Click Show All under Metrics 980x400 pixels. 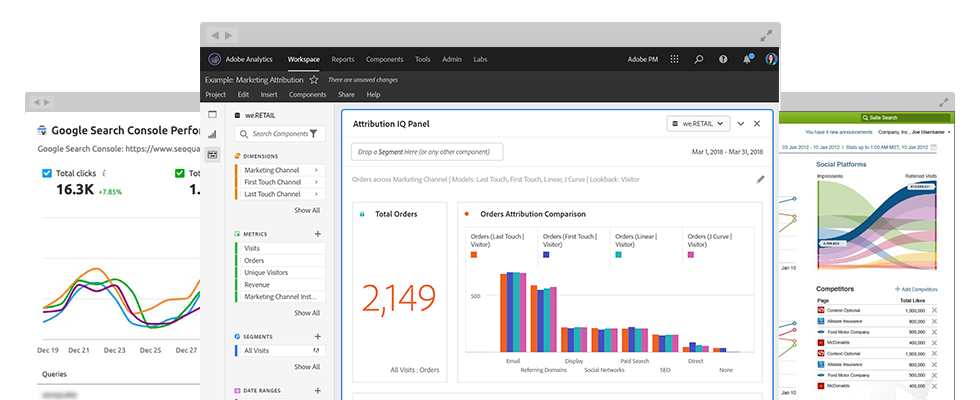point(307,313)
